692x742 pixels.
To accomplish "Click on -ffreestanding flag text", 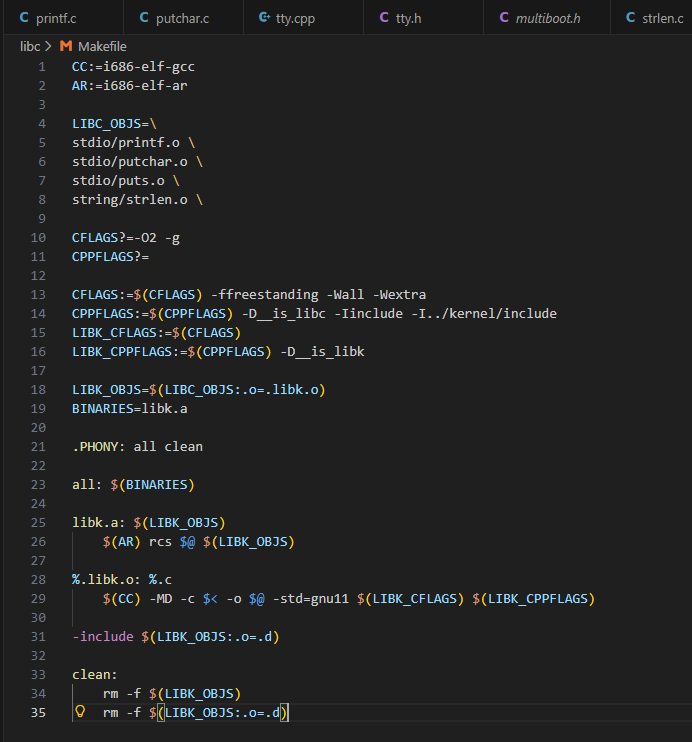I will (265, 294).
